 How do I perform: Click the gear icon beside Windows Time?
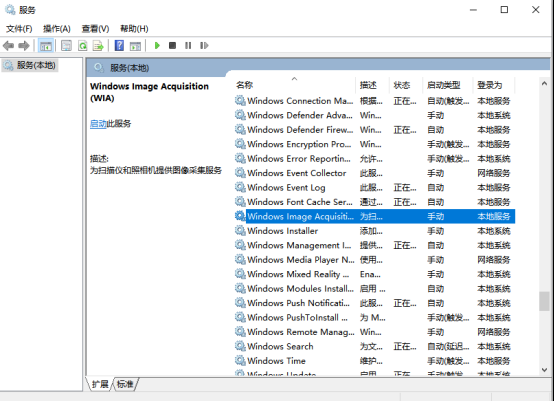[x=240, y=361]
